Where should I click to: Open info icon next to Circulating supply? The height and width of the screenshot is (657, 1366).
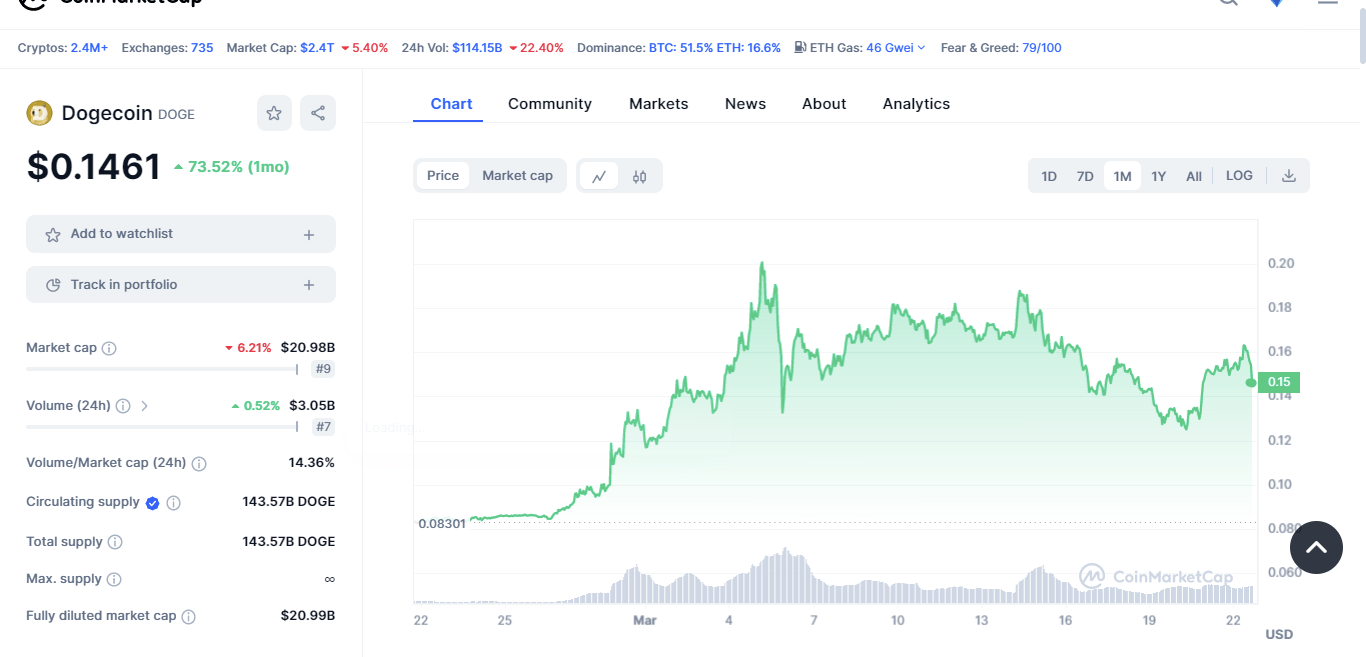click(173, 503)
